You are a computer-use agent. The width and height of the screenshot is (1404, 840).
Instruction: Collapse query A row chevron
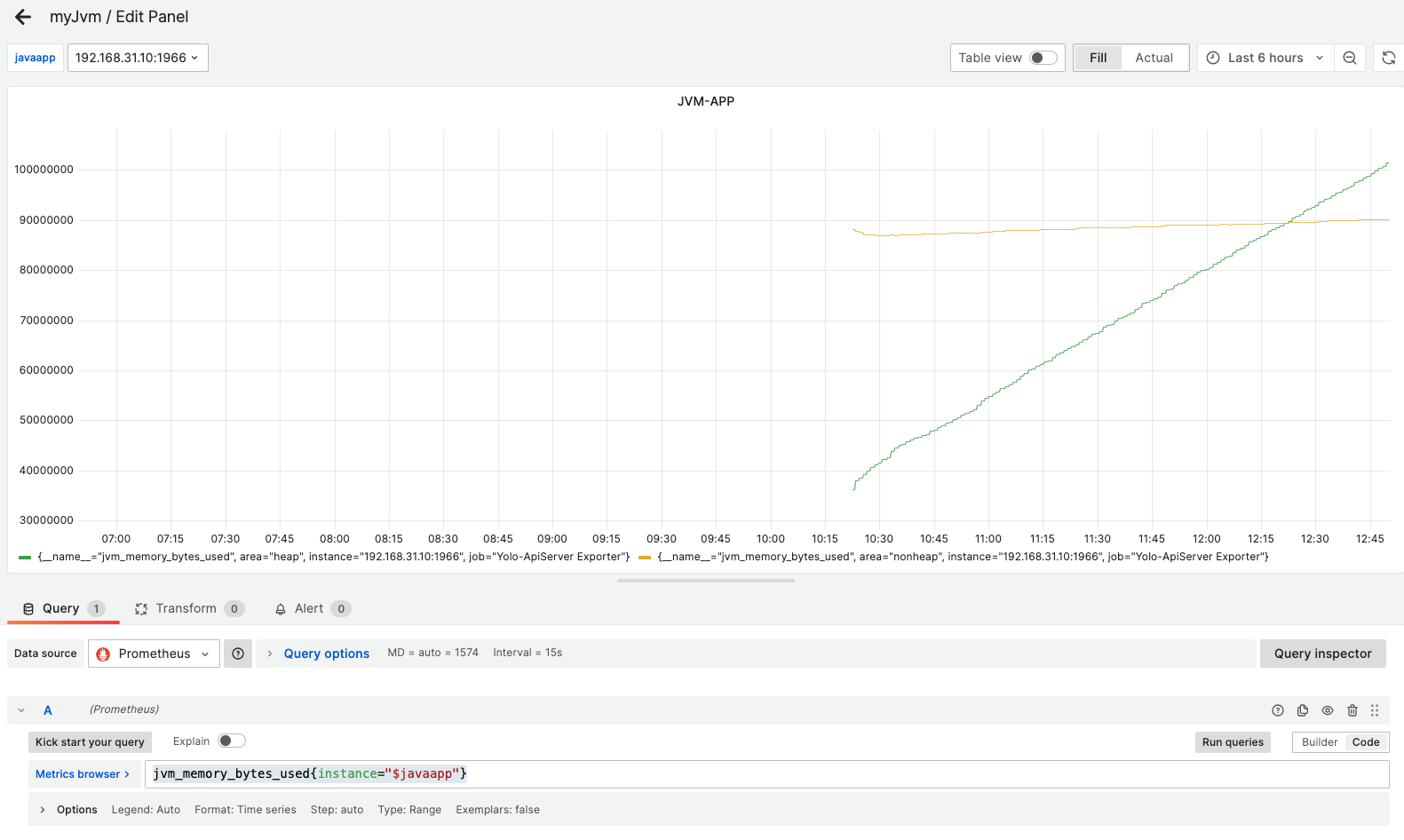click(21, 710)
